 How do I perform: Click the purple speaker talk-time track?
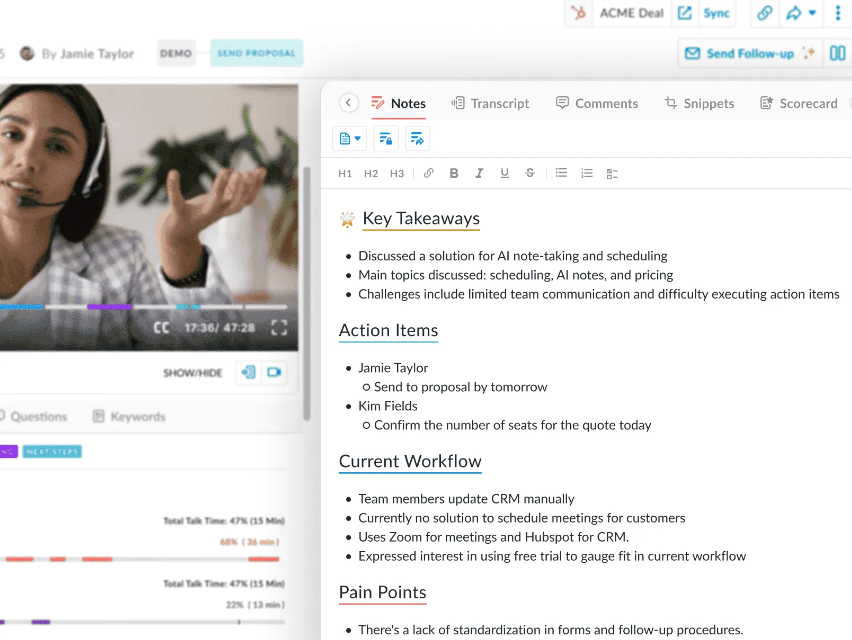(x=142, y=622)
